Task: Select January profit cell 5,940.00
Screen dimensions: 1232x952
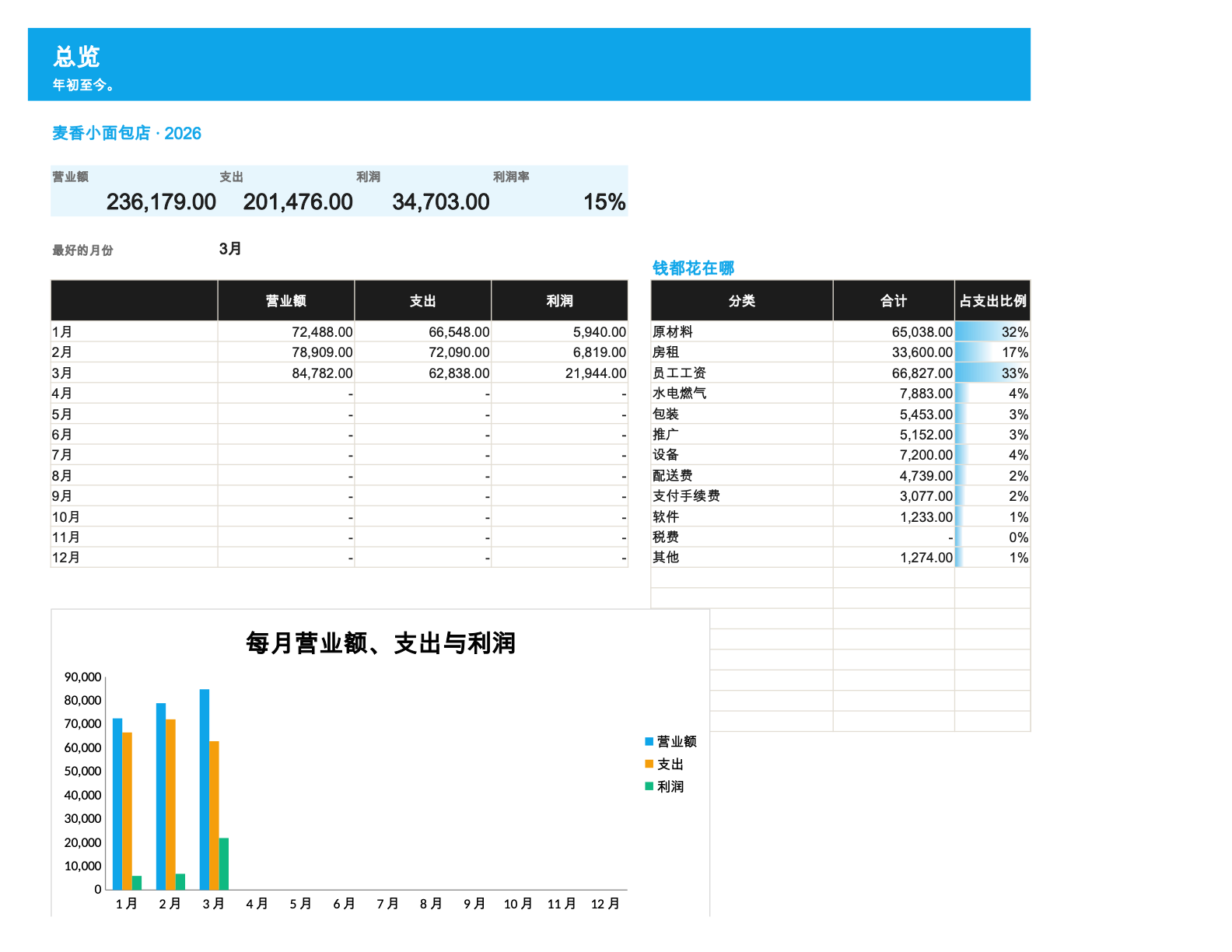Action: [560, 332]
